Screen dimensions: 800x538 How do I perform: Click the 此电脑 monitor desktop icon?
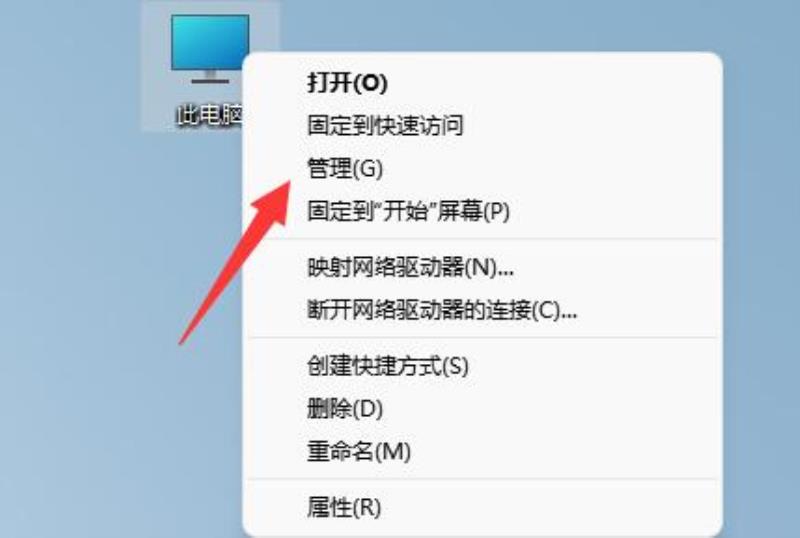210,49
